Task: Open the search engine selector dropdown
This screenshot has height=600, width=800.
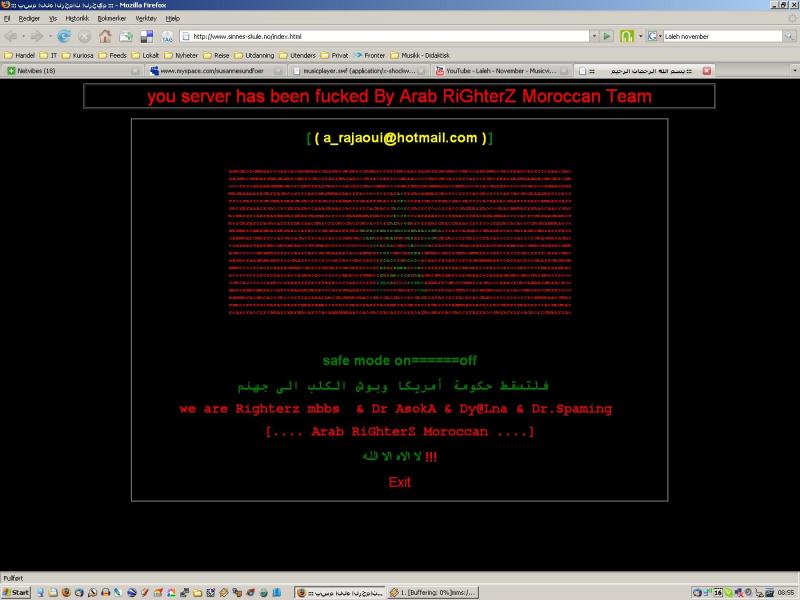Action: click(655, 36)
